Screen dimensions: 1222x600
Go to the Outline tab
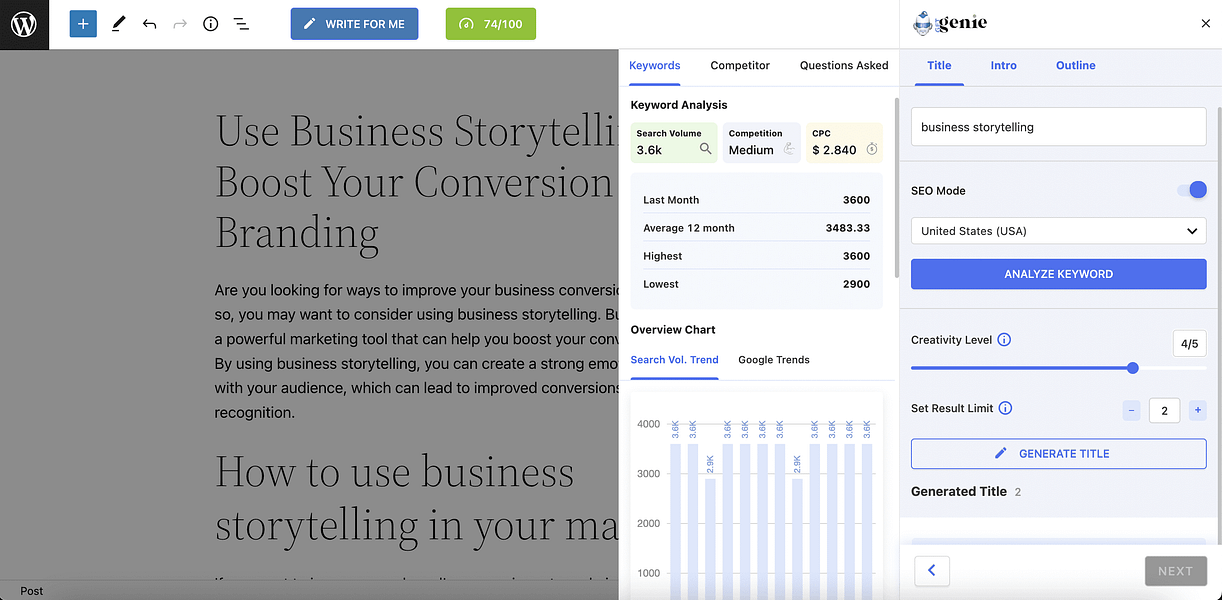tap(1076, 65)
